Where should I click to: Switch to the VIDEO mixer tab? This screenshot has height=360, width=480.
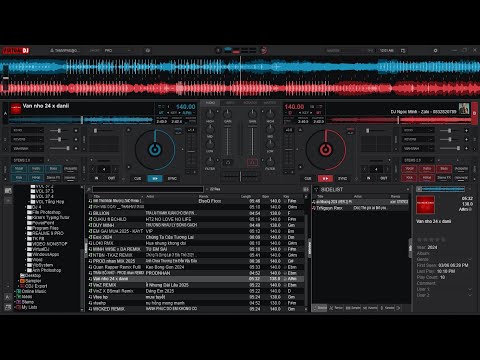click(230, 103)
